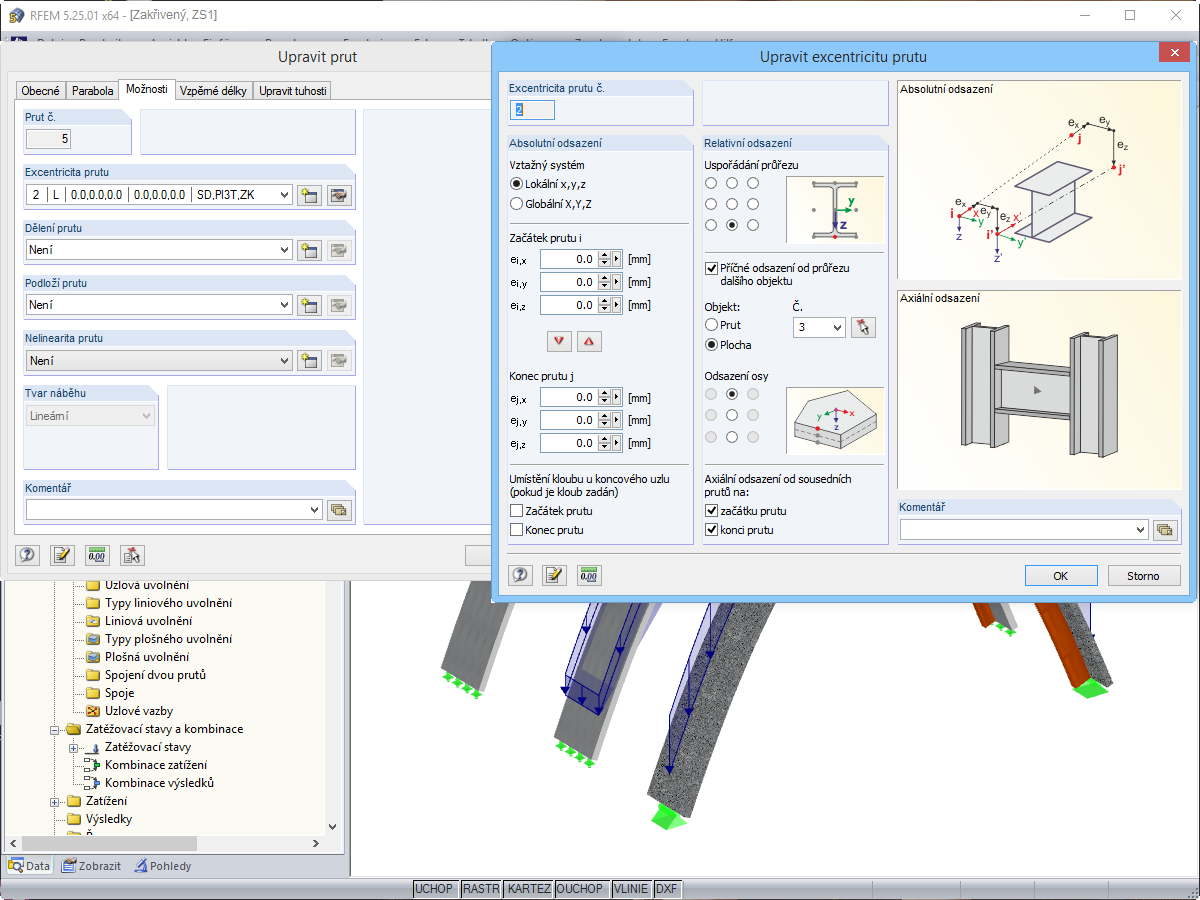This screenshot has height=900, width=1200.
Task: Click the Liniová uvolnění folder icon
Action: [93, 621]
